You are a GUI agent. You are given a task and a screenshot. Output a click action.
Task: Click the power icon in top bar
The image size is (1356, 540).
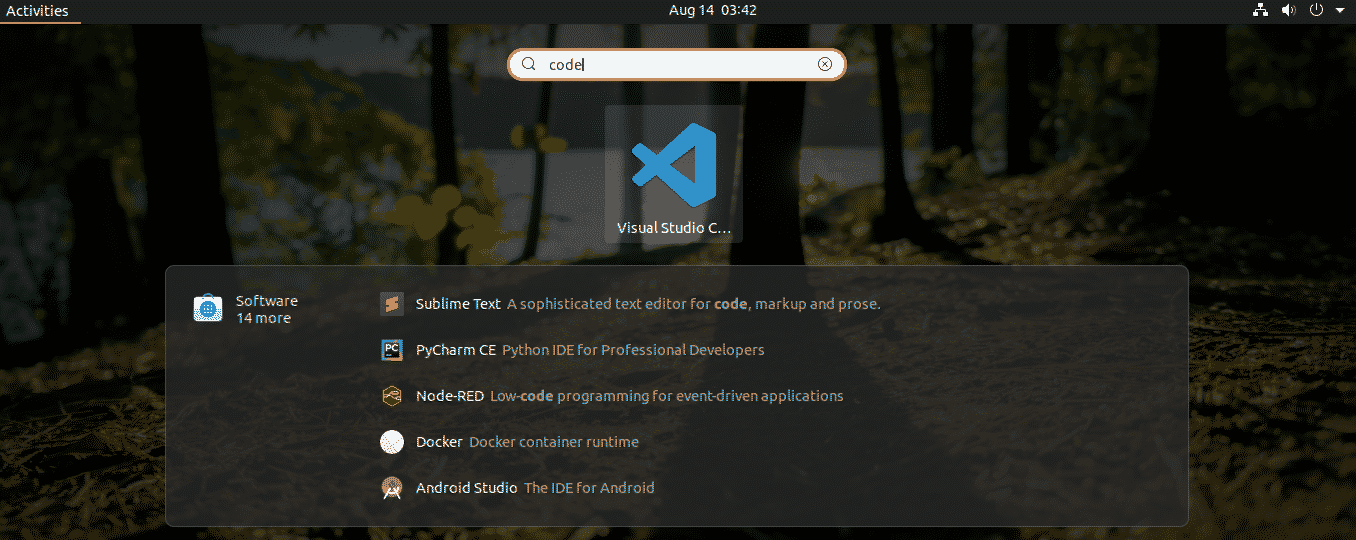coord(1316,11)
